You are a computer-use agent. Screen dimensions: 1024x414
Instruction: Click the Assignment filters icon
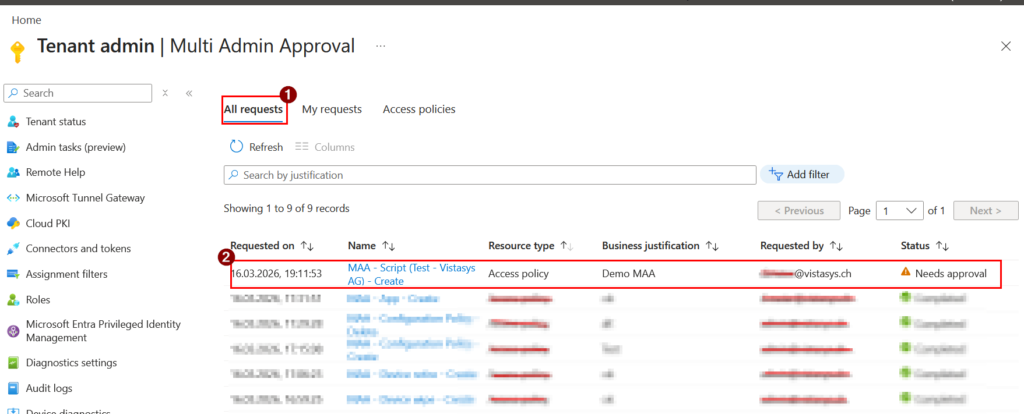13,274
